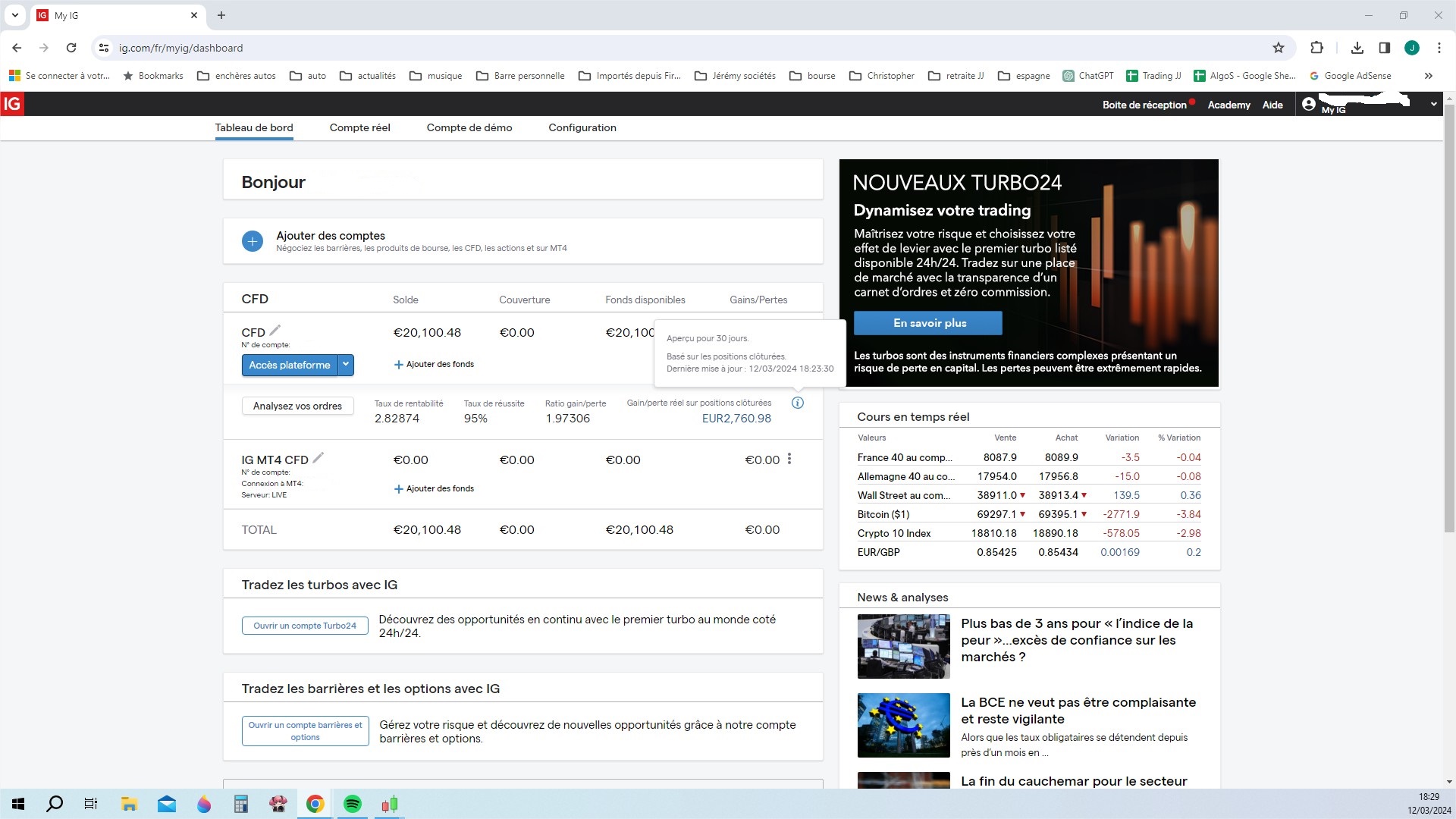Click Analysez vos ordres button
1456x819 pixels.
pyautogui.click(x=297, y=406)
